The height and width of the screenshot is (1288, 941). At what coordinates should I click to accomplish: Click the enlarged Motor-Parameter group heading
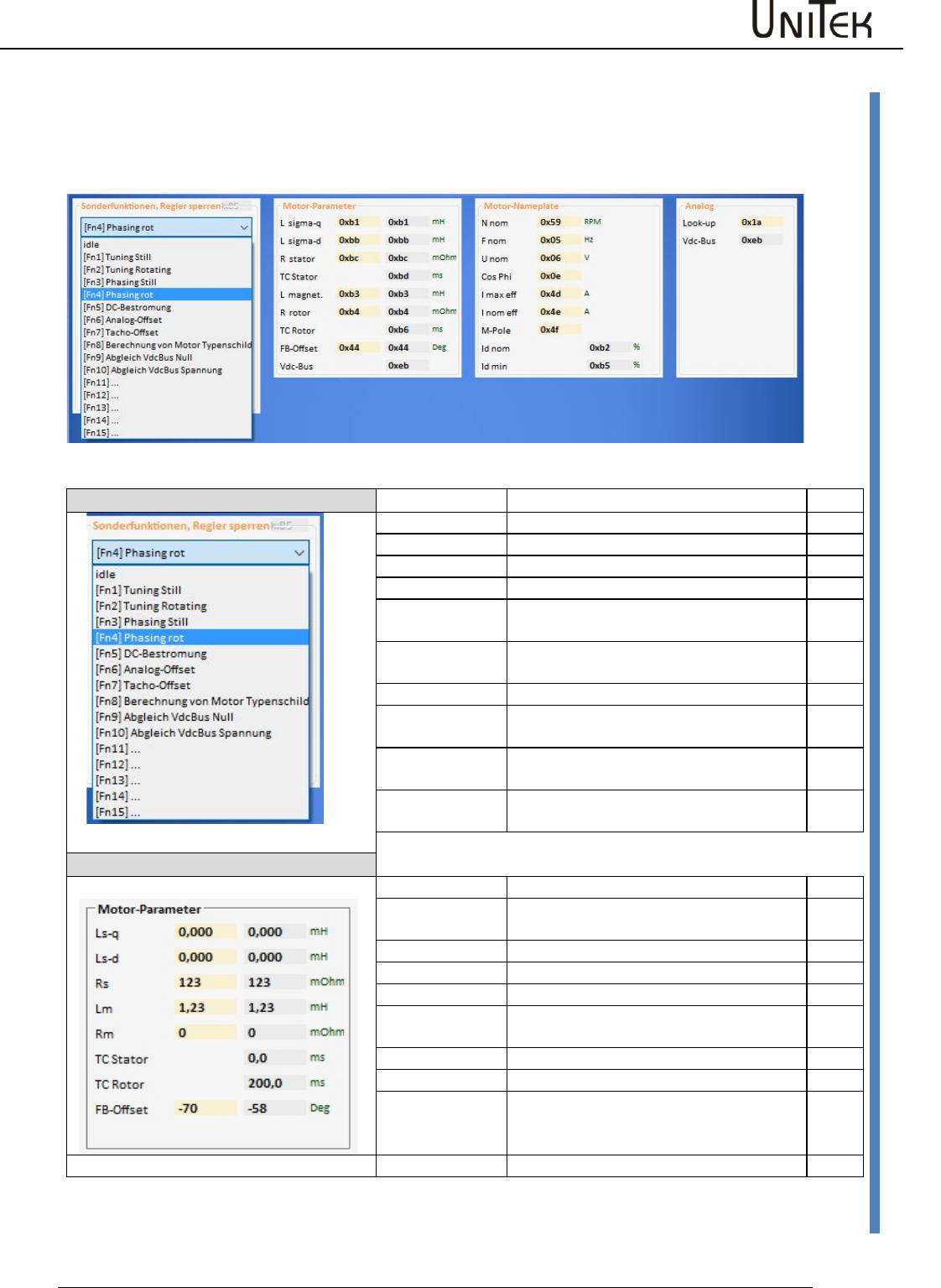point(149,910)
